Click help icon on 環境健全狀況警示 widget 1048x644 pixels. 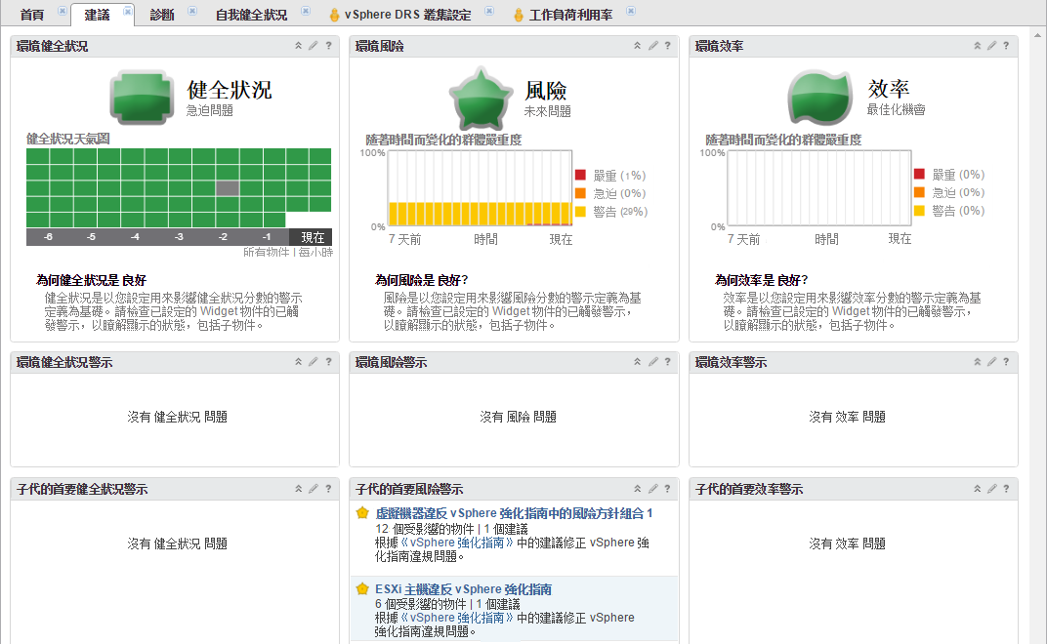(x=328, y=362)
